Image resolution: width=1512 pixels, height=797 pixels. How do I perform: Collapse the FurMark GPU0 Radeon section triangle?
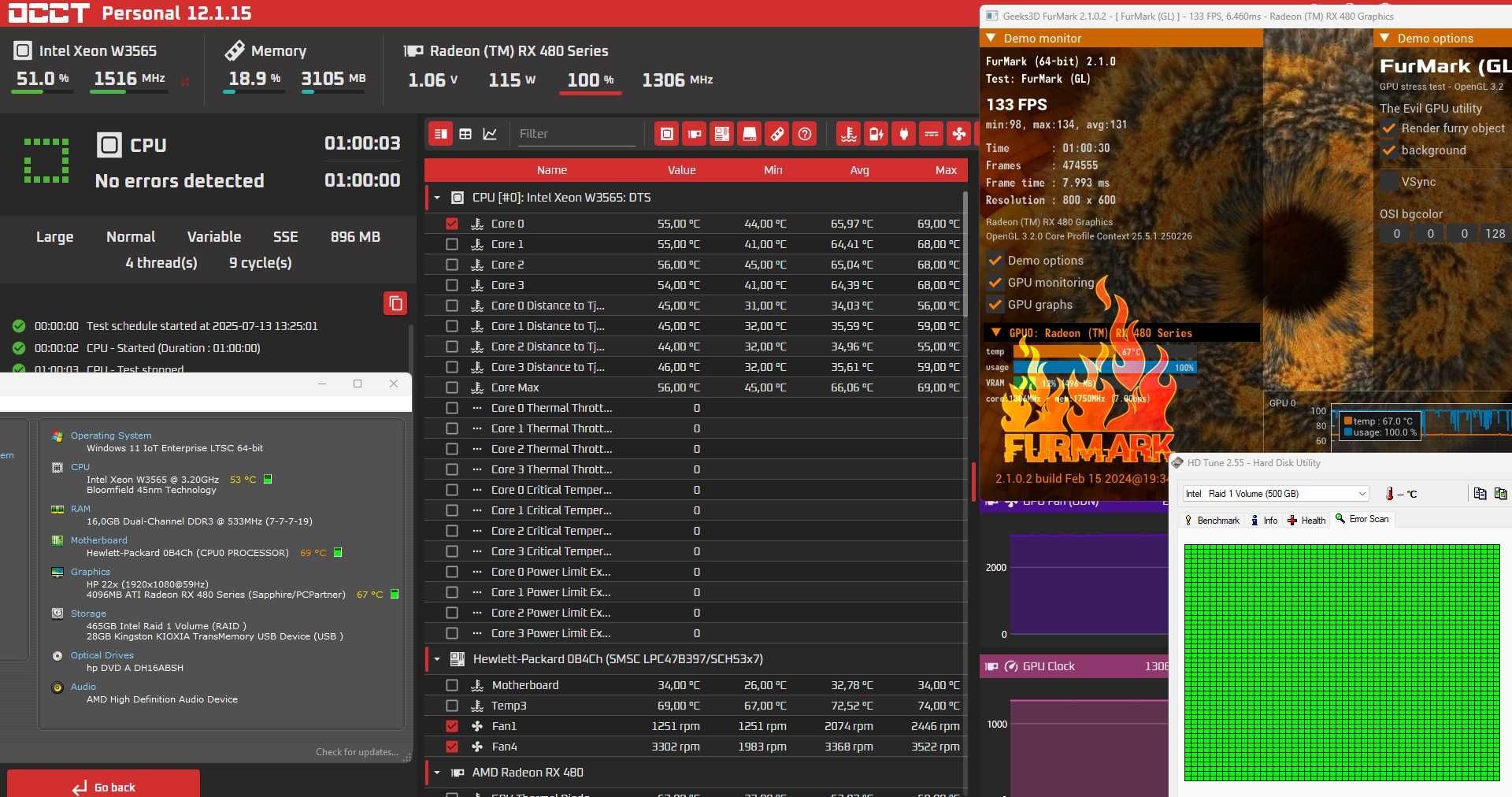click(996, 332)
